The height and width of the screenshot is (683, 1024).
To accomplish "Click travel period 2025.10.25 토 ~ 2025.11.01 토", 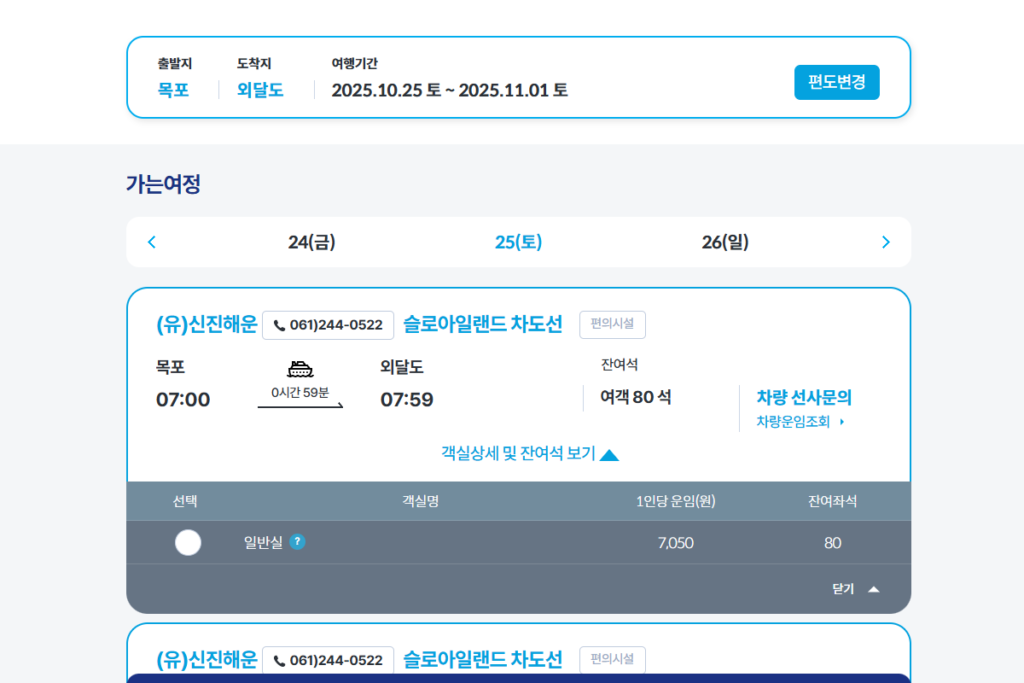I will pyautogui.click(x=449, y=90).
